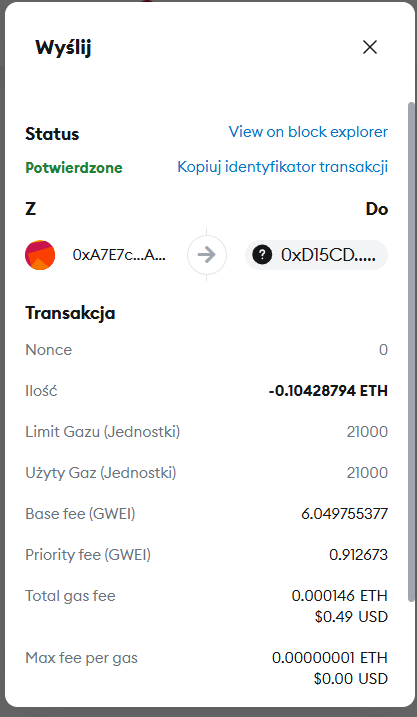417x717 pixels.
Task: Copy the sender address 0xA7E7c
Action: coord(119,255)
